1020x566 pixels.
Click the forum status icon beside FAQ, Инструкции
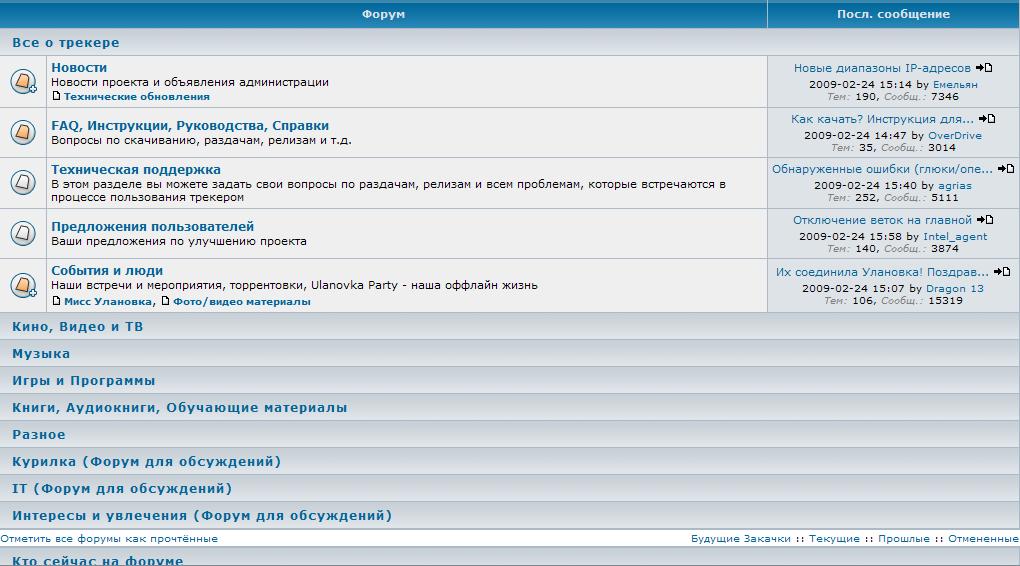tap(23, 132)
